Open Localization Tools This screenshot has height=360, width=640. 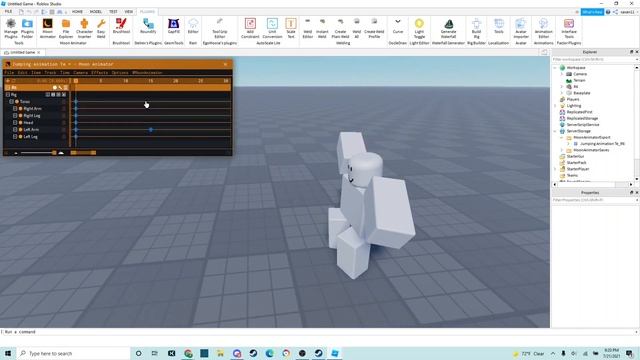point(499,26)
